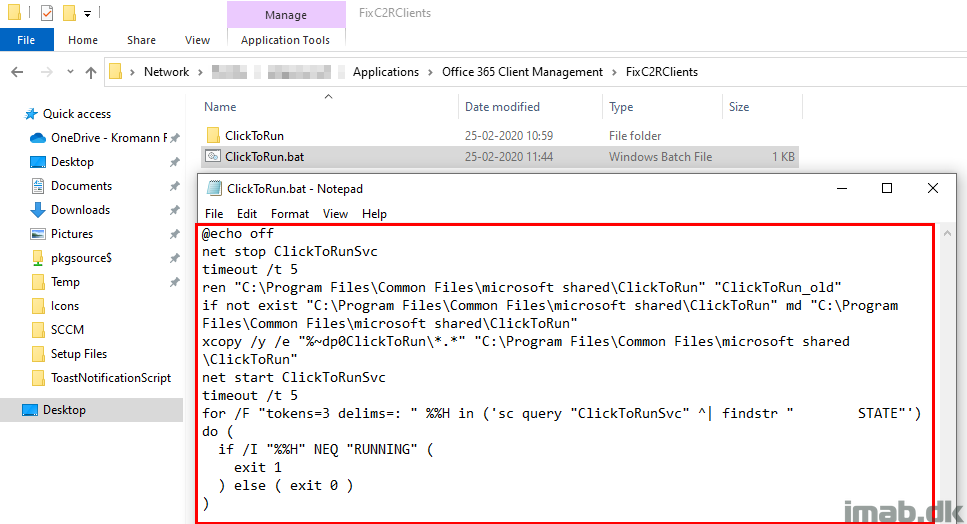Open the Icons folder in sidebar

pos(65,306)
